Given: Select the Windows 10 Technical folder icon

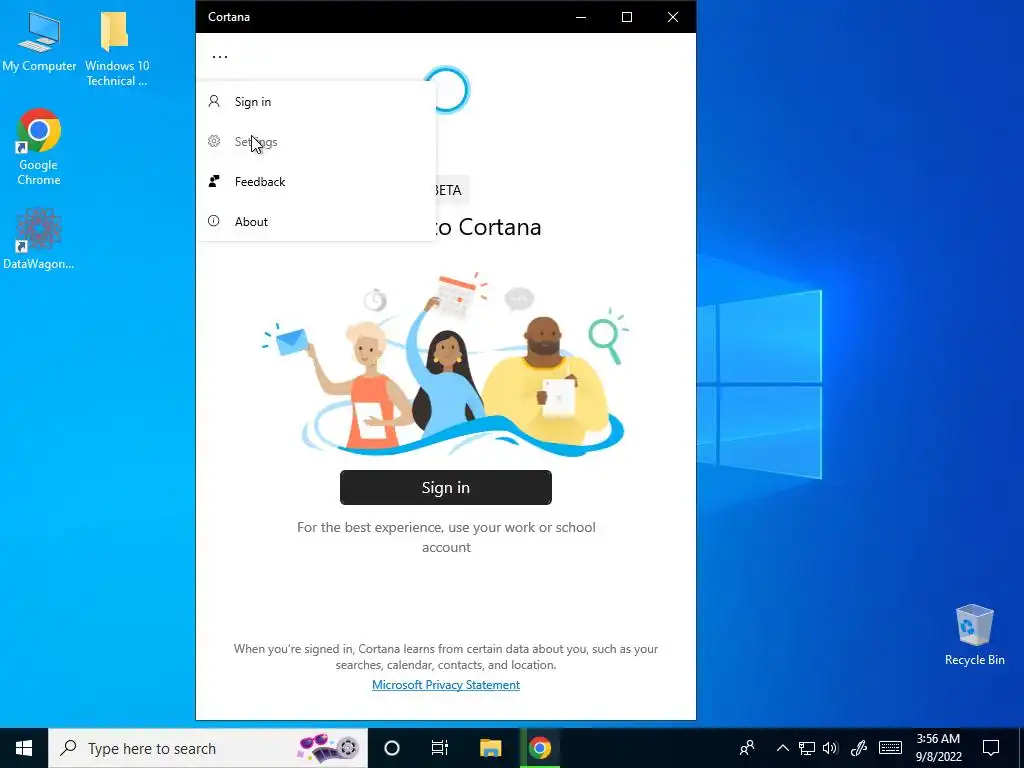Looking at the screenshot, I should [117, 50].
